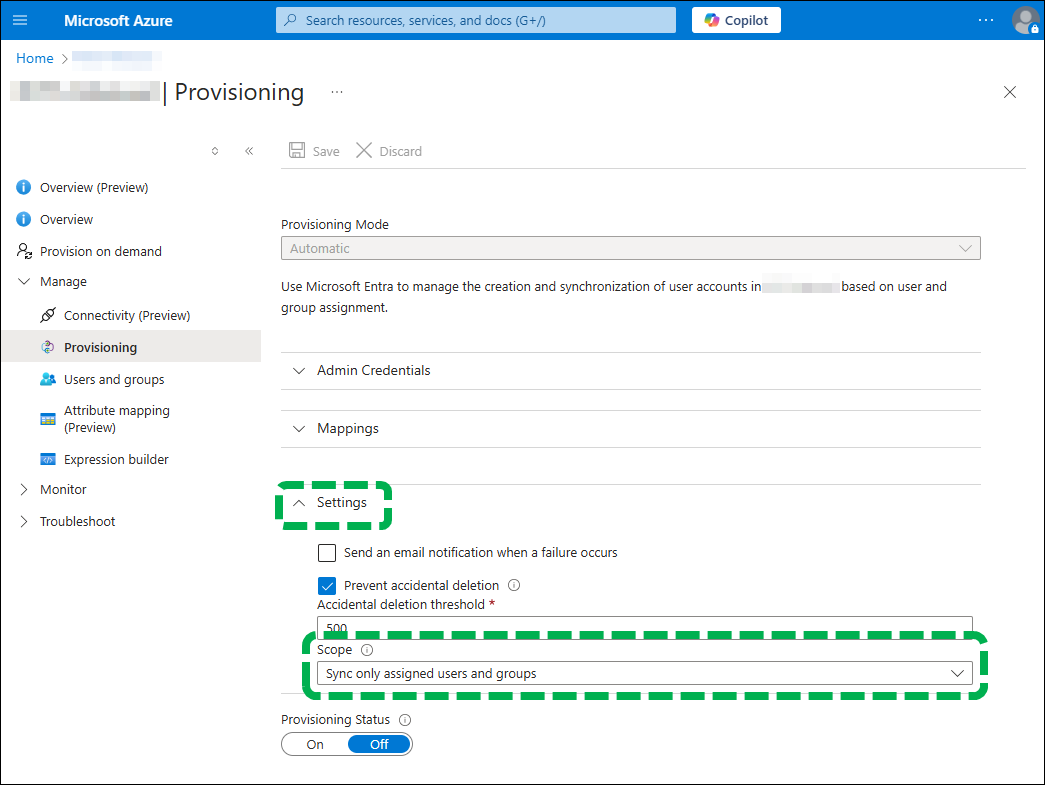Navigate Home via the breadcrumb
Image resolution: width=1045 pixels, height=786 pixels.
34,58
